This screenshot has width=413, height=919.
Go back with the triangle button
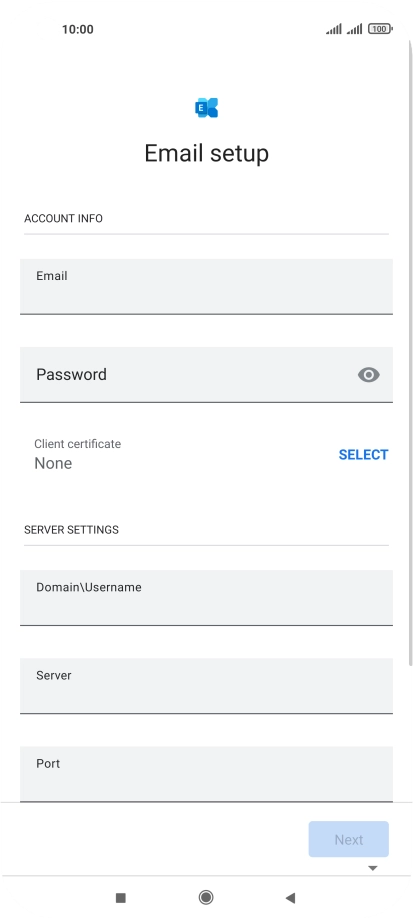(x=290, y=897)
